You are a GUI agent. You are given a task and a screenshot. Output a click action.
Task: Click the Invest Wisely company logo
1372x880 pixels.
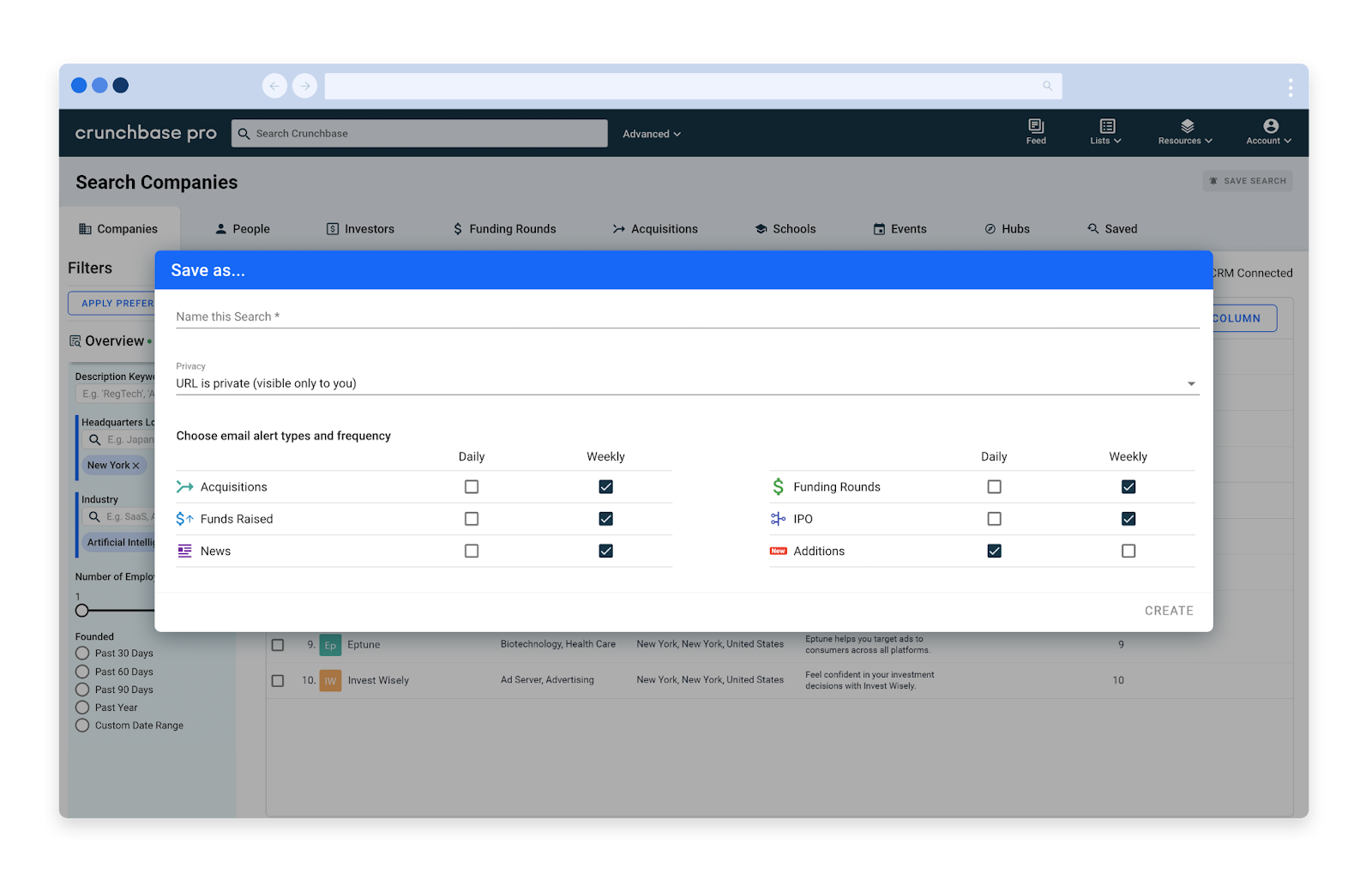(330, 681)
